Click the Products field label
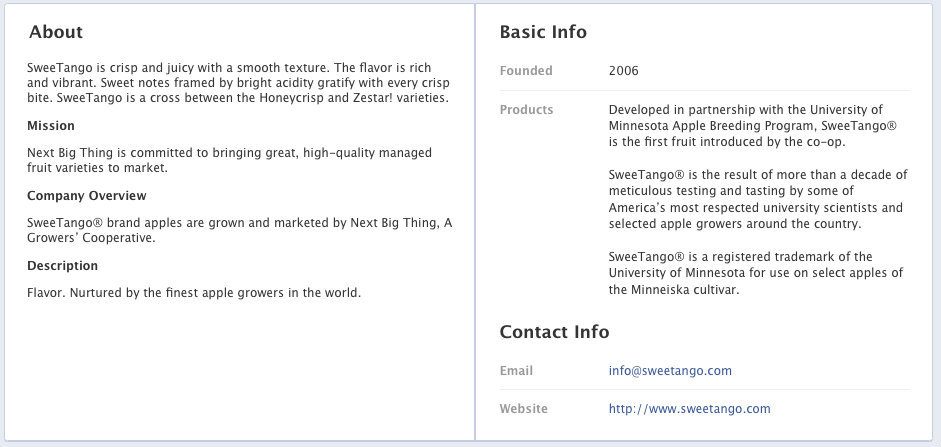Viewport: 941px width, 447px height. click(526, 110)
